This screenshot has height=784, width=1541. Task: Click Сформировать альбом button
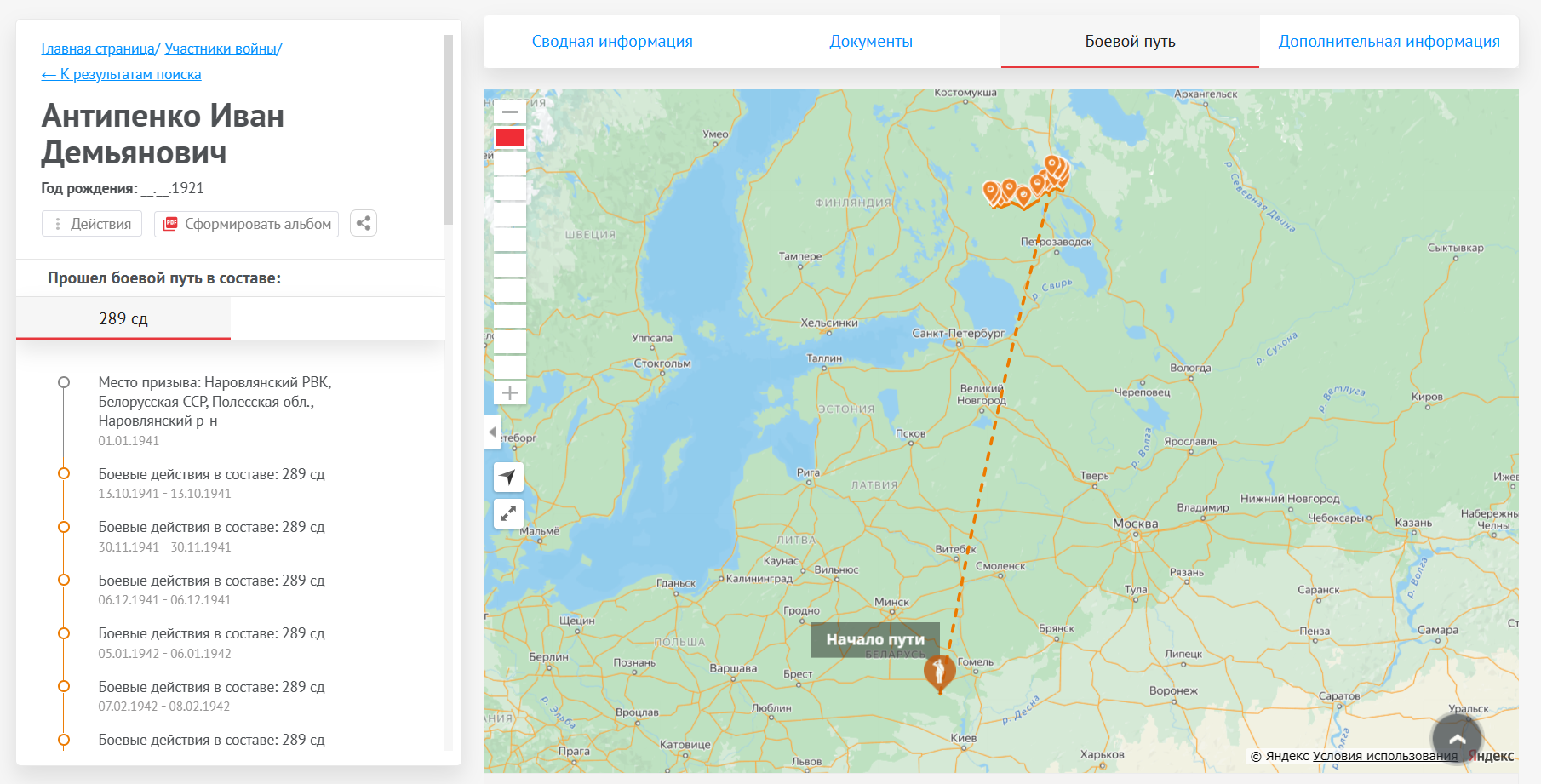pyautogui.click(x=247, y=224)
